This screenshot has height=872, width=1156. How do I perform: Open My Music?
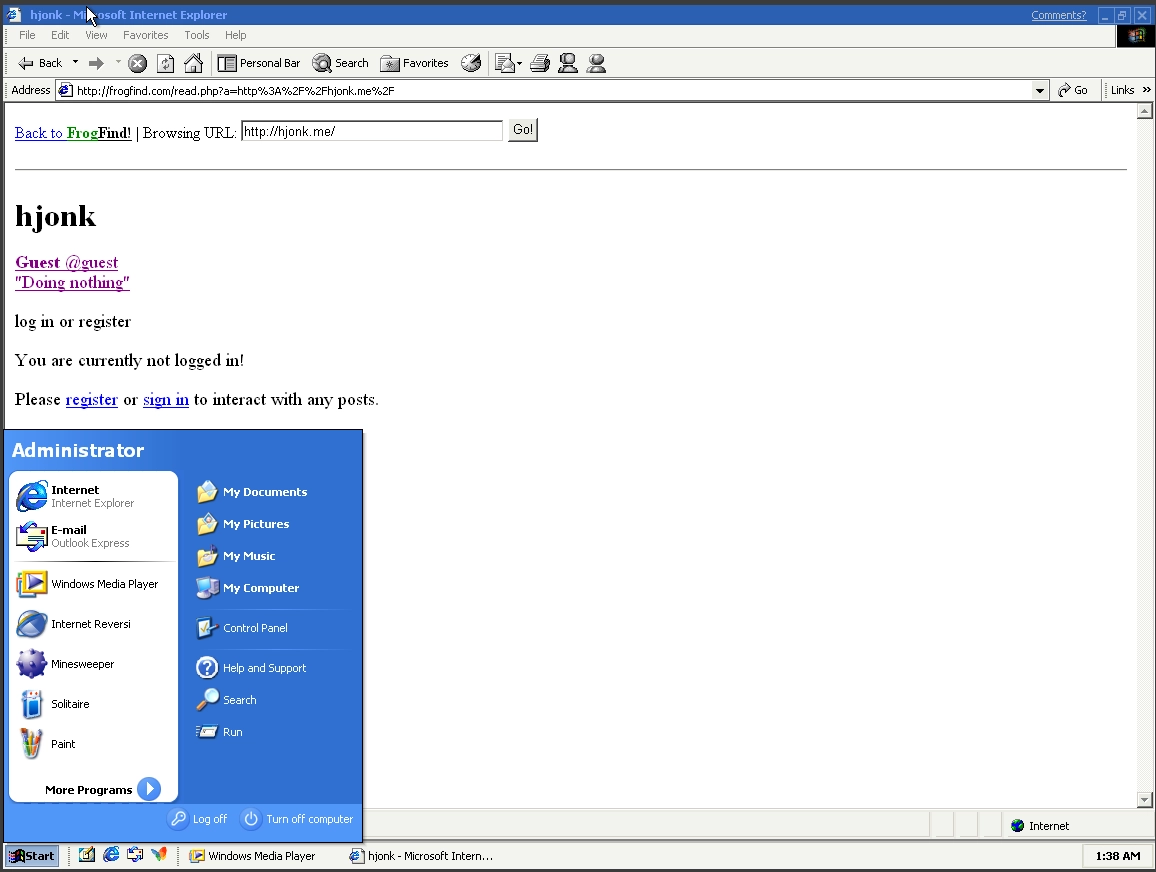236,556
